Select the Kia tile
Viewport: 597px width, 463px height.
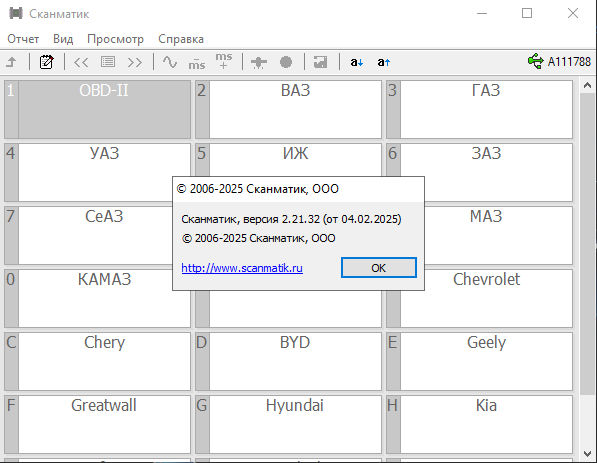pos(479,424)
